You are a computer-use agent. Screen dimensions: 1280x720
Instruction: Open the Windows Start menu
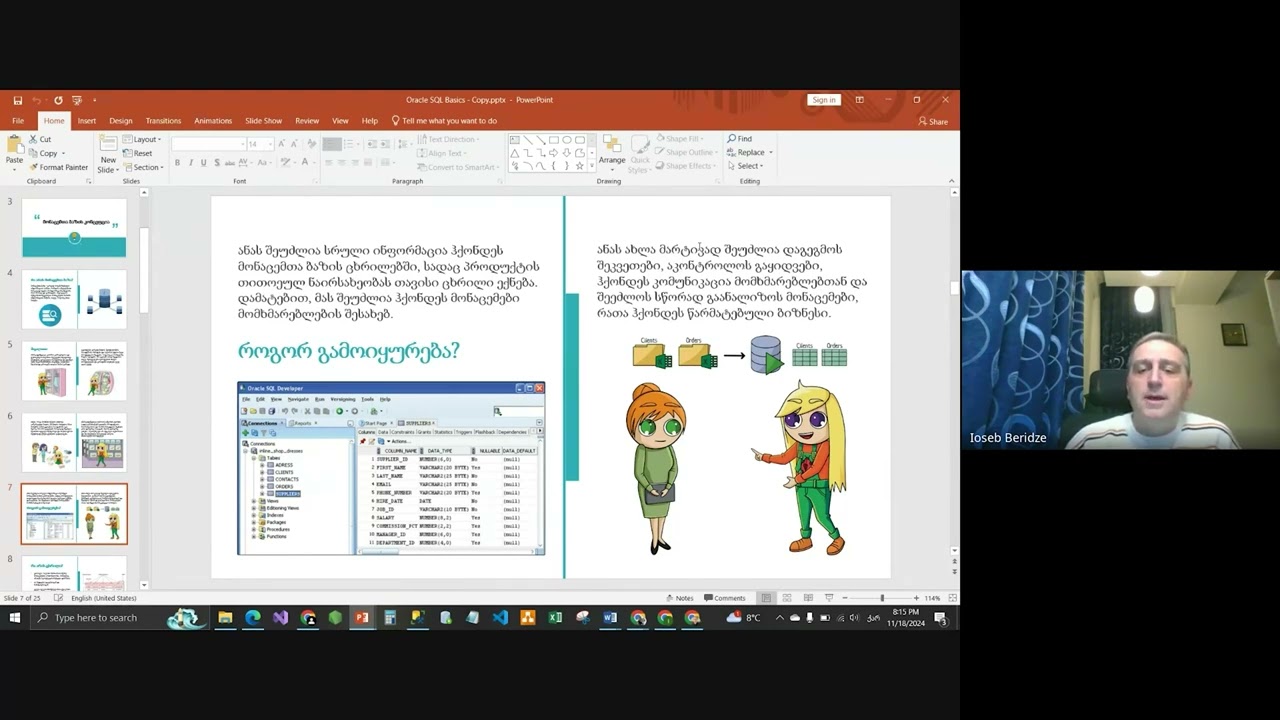coord(14,618)
